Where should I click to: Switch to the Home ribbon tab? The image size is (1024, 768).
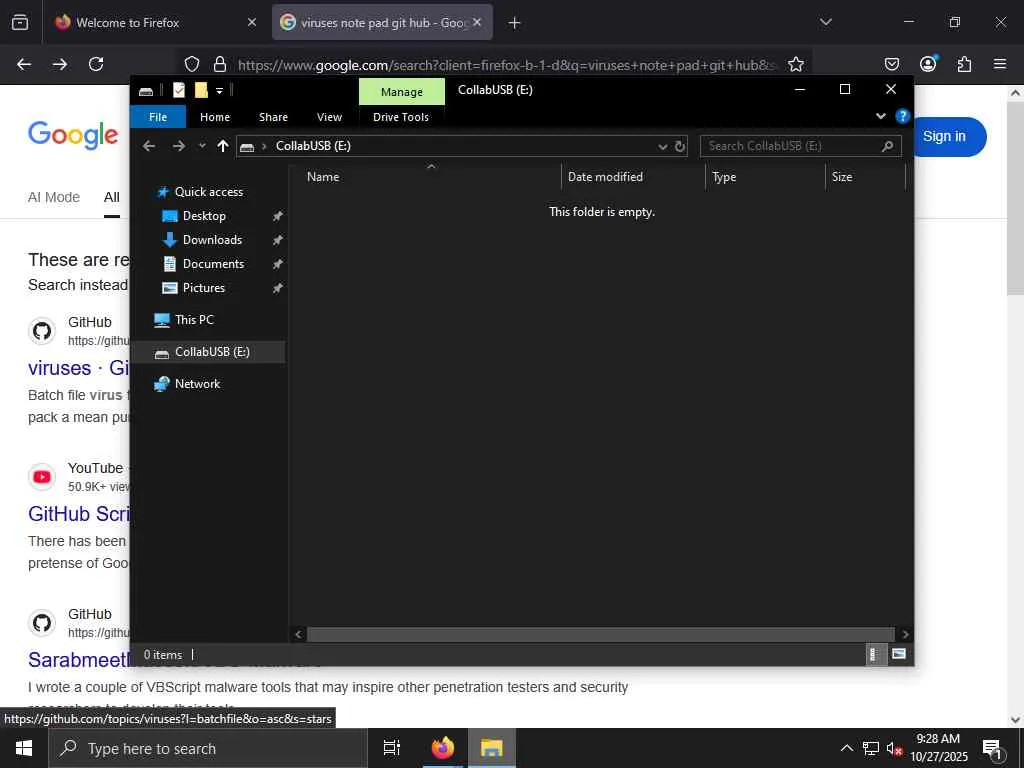click(215, 117)
